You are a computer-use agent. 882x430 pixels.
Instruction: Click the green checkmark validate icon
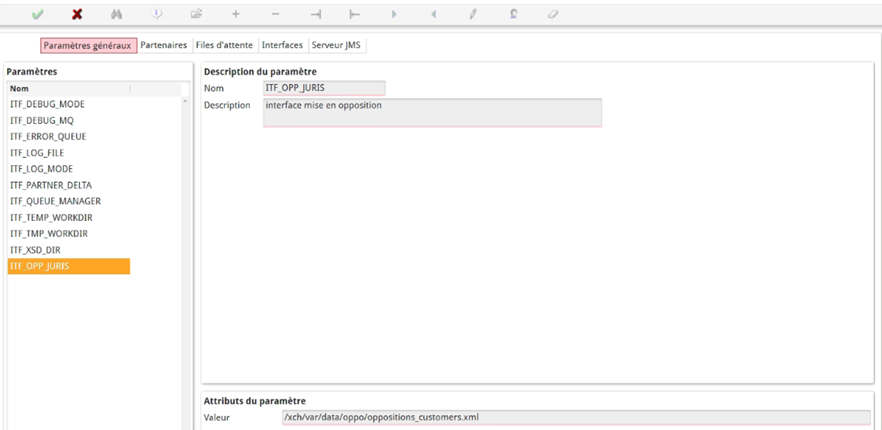37,14
